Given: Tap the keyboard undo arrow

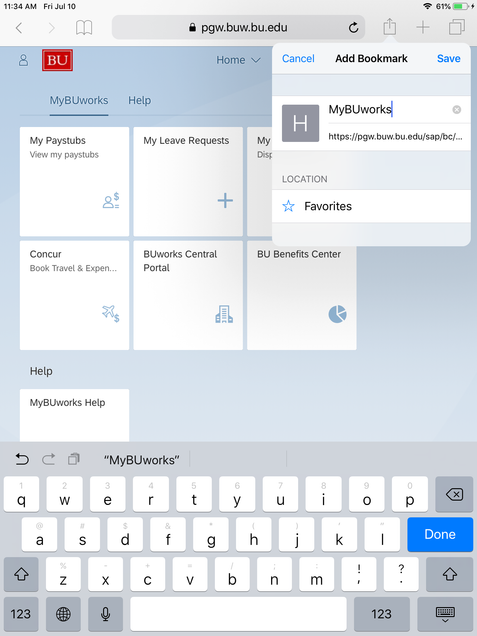Looking at the screenshot, I should (x=22, y=459).
